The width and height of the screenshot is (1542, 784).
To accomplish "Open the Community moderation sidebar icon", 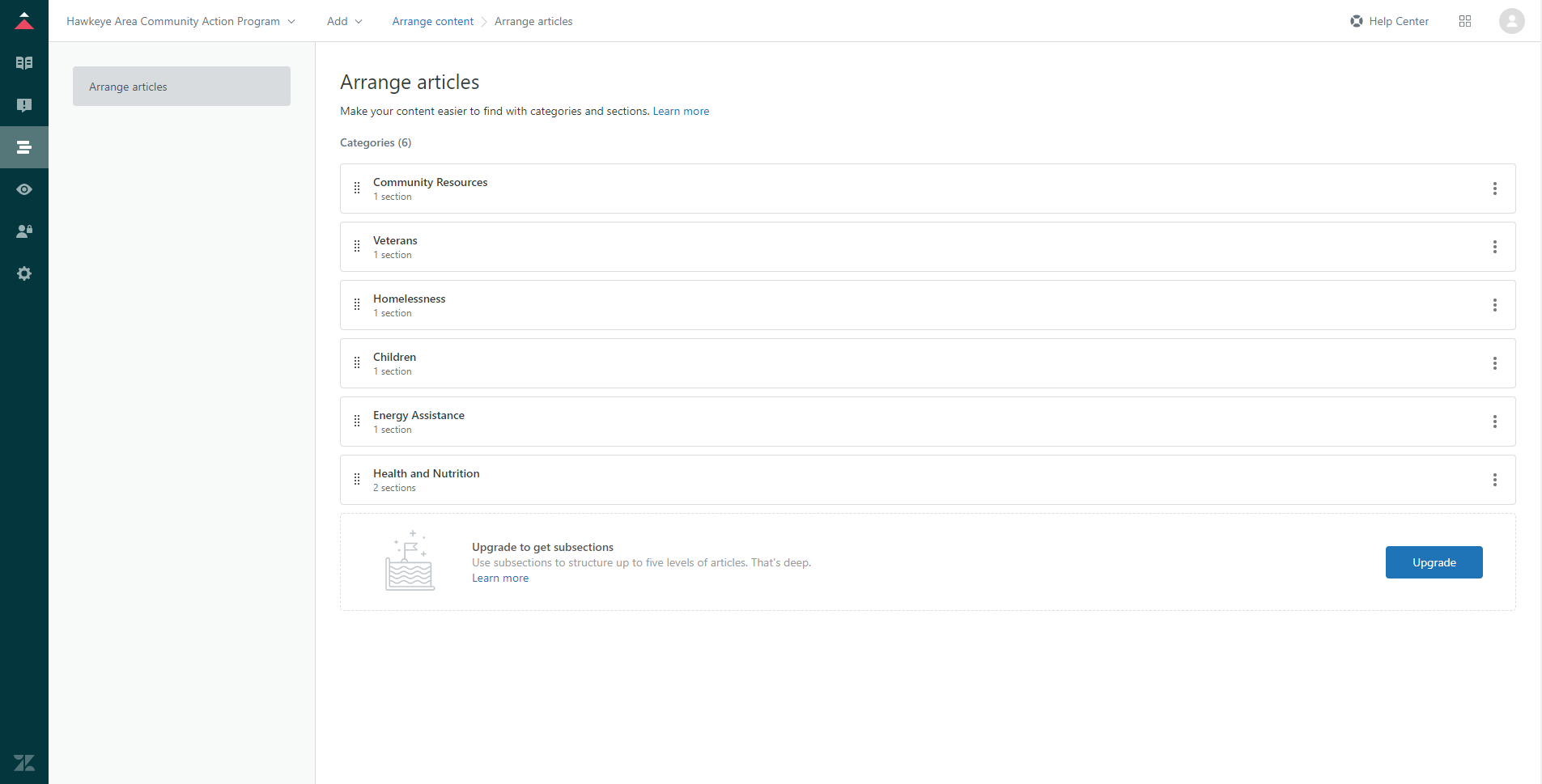I will pos(24,105).
